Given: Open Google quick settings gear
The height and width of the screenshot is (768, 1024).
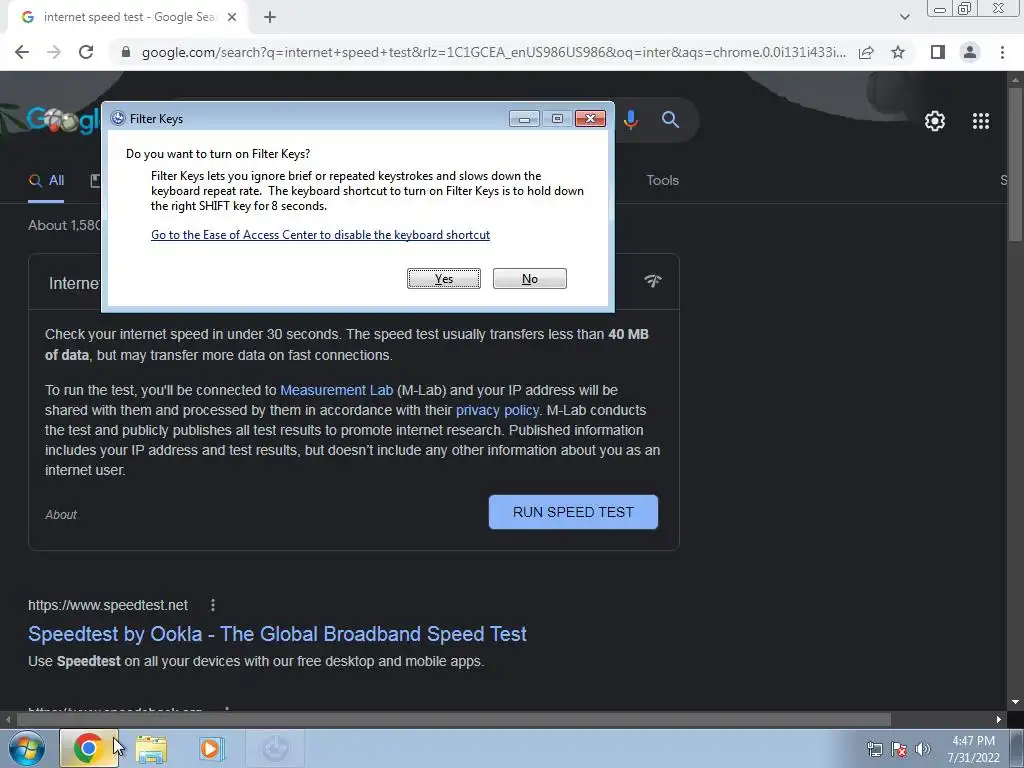Looking at the screenshot, I should pyautogui.click(x=935, y=121).
